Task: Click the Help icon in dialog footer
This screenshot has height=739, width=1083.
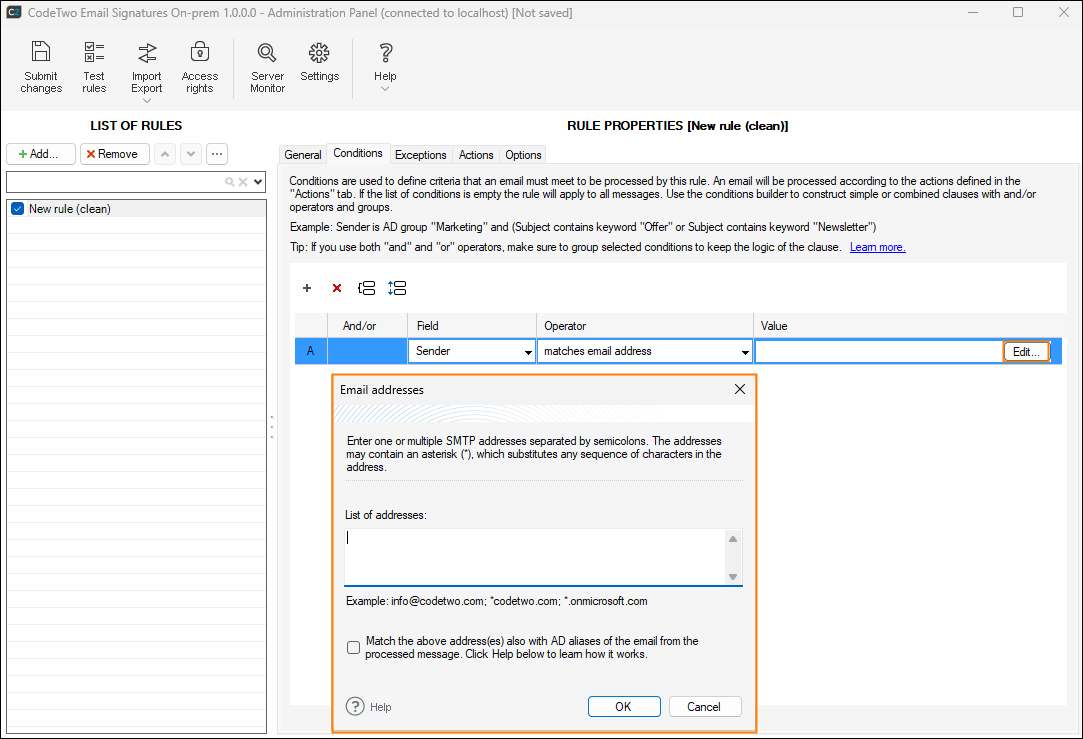Action: [x=356, y=706]
